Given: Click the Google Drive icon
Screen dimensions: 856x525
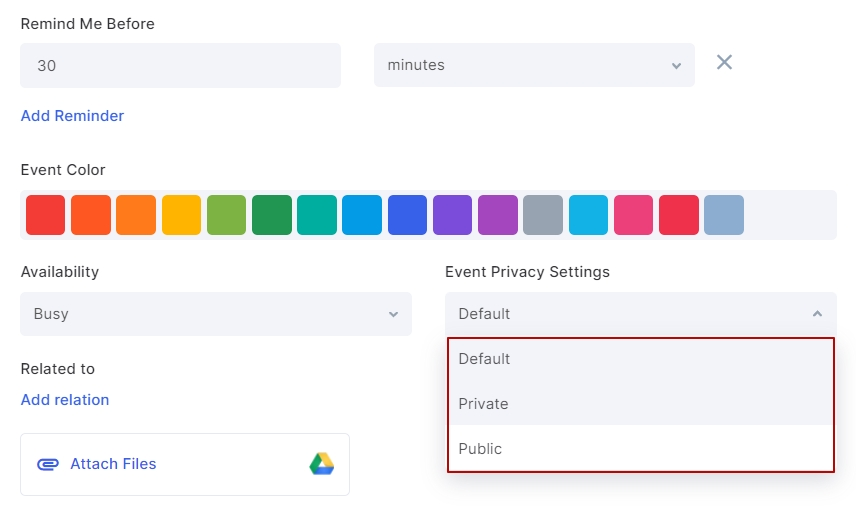Looking at the screenshot, I should [x=322, y=464].
